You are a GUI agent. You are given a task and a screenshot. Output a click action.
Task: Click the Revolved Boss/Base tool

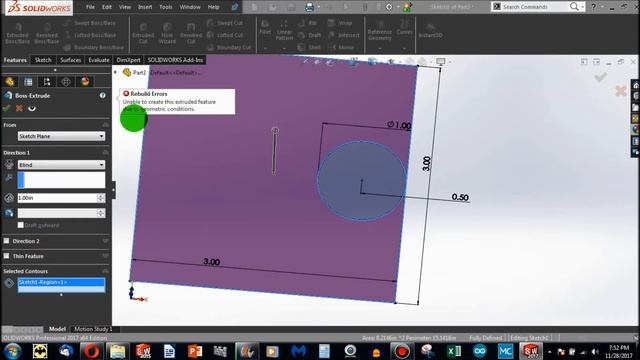[x=47, y=33]
